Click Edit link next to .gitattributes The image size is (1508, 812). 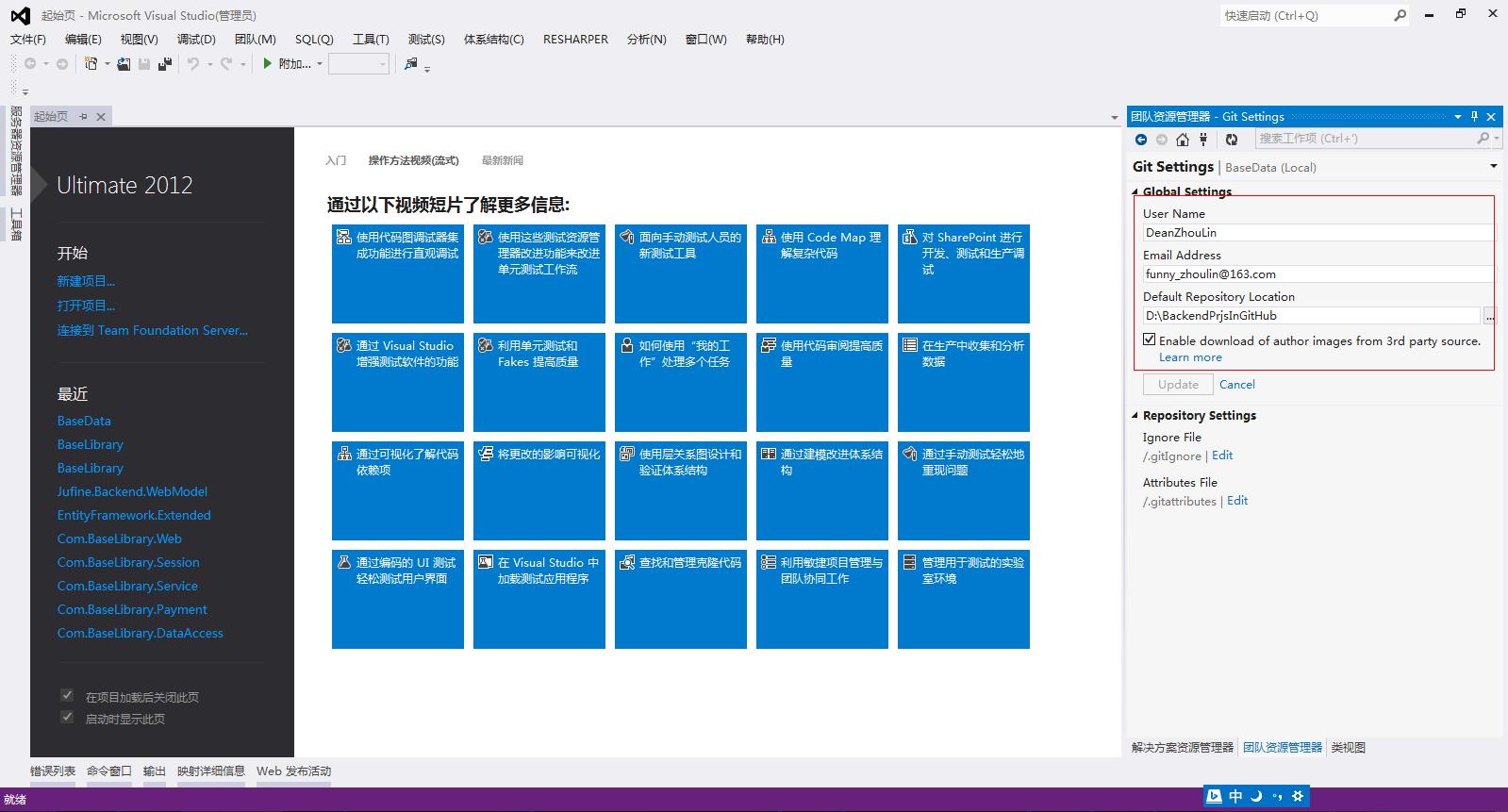pyautogui.click(x=1237, y=500)
